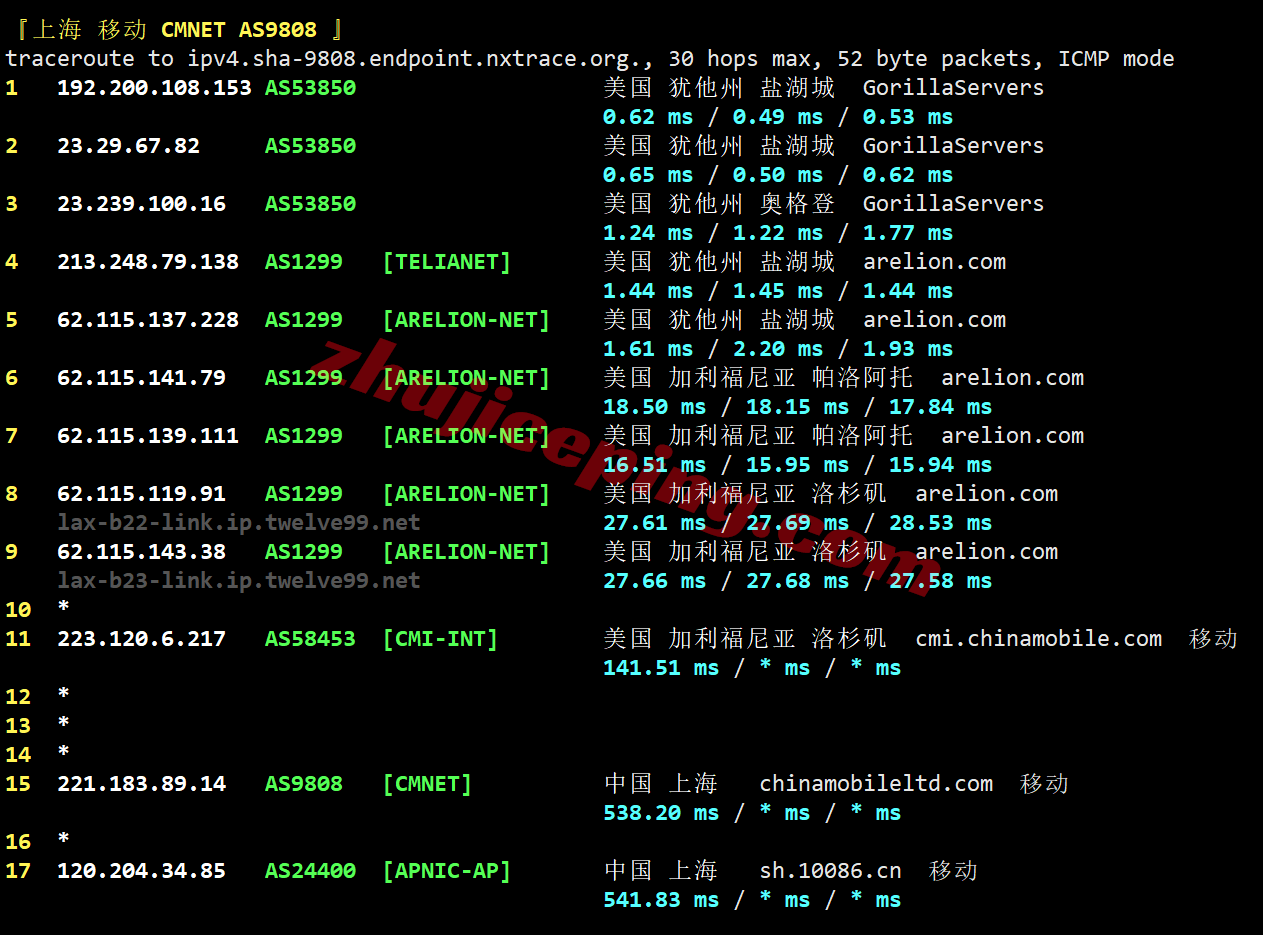Viewport: 1263px width, 935px height.
Task: Click the asterisk on hop 13
Action: click(x=64, y=724)
